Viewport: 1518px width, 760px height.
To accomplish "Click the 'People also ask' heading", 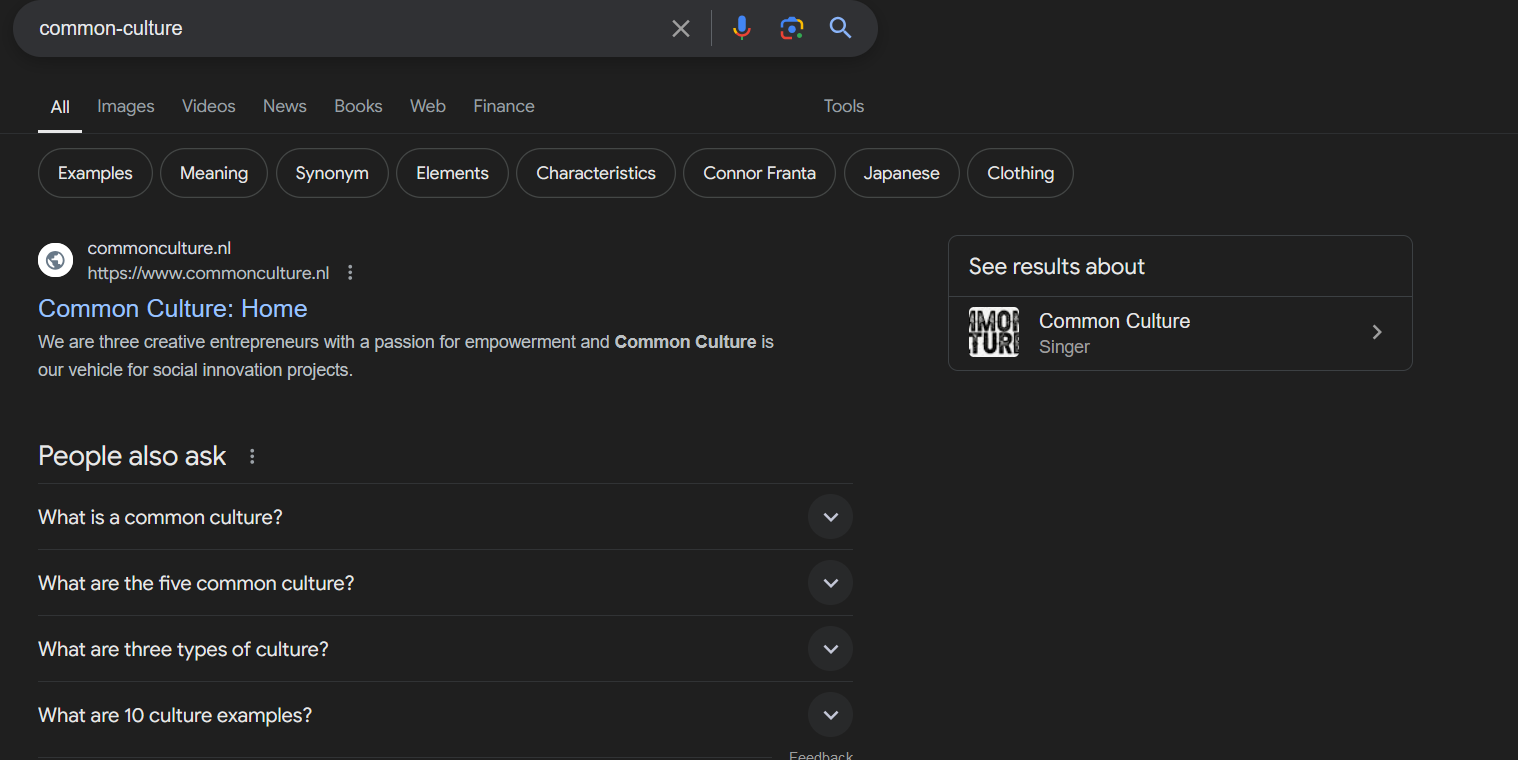I will (x=132, y=456).
